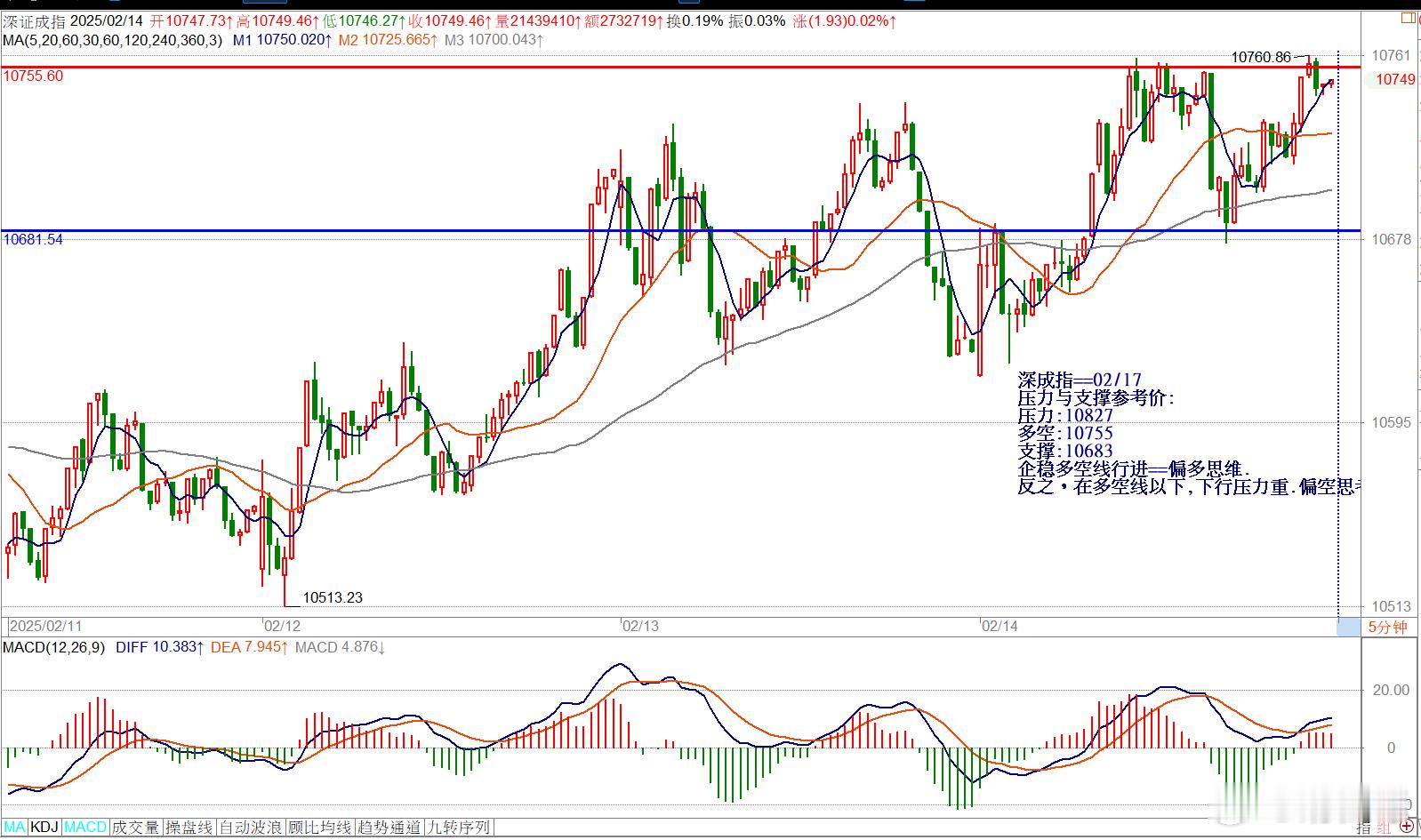1421x840 pixels.
Task: Click the pink 组 label next to the plus icon
Action: (1385, 827)
